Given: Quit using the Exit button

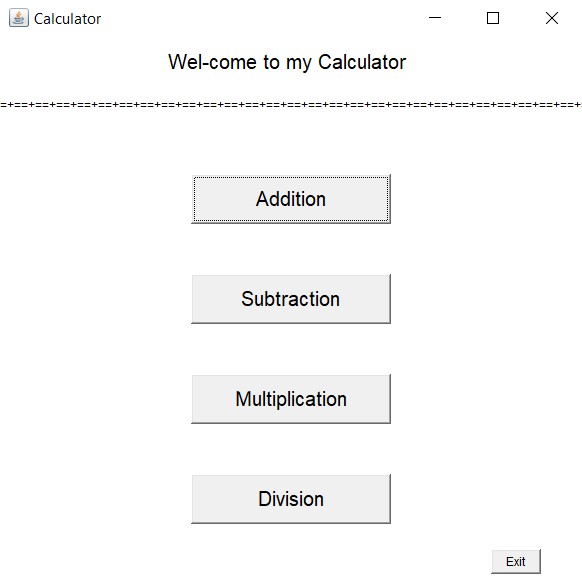Looking at the screenshot, I should pos(516,561).
